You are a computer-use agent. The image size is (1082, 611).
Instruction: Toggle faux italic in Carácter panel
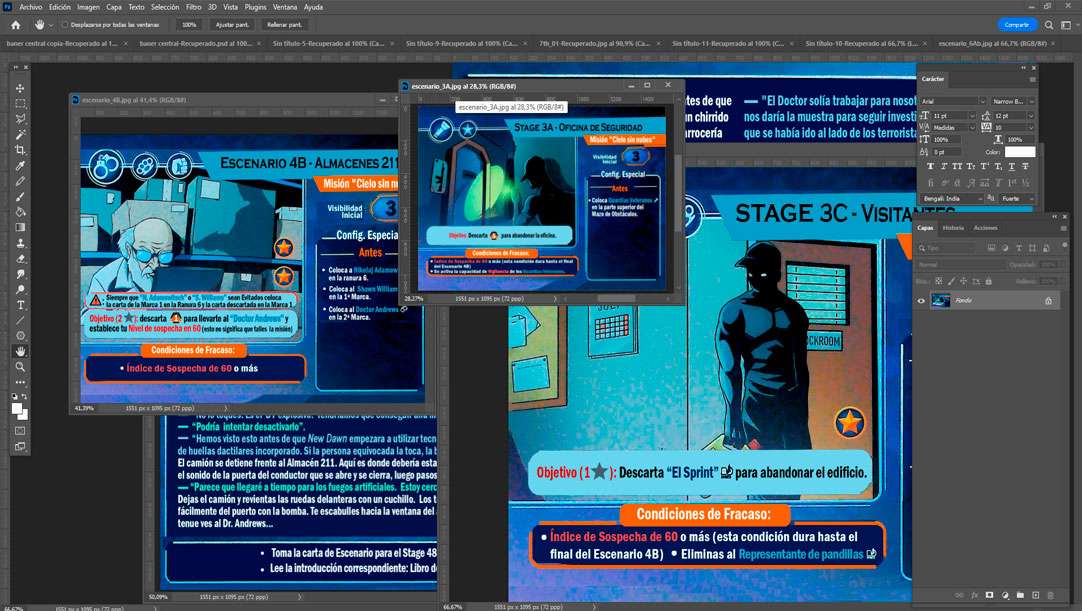click(943, 166)
